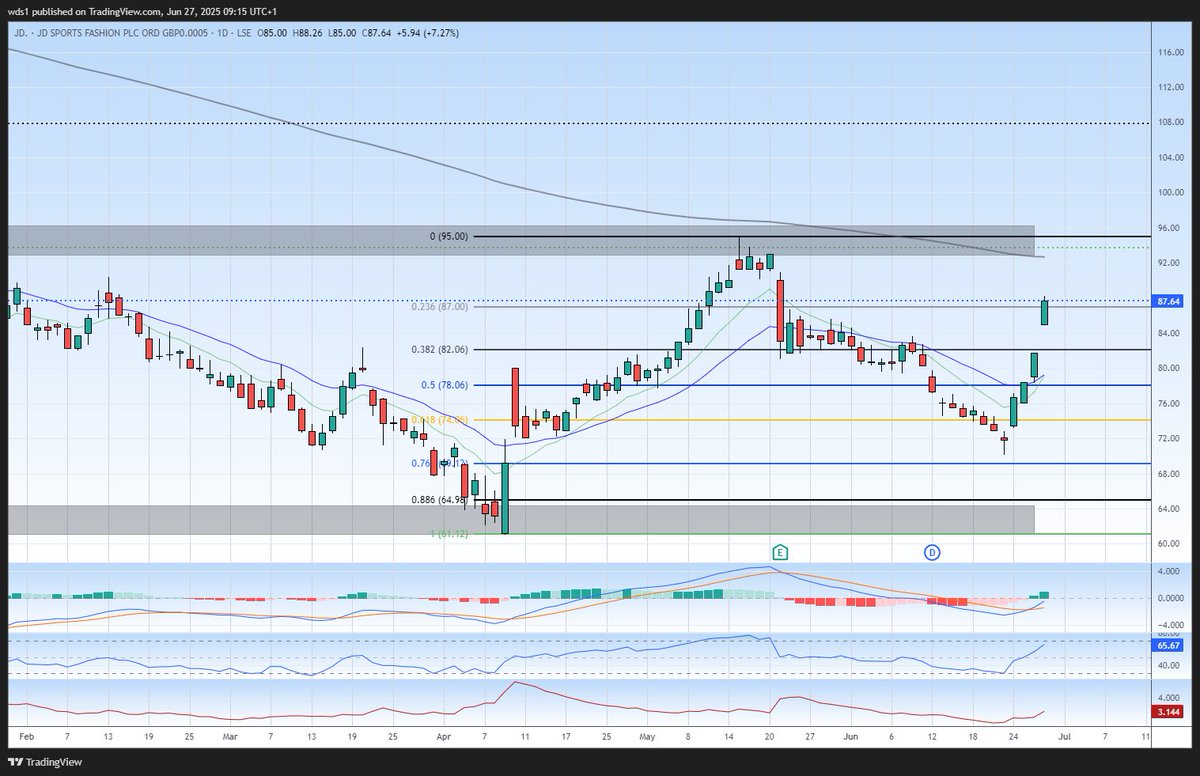
Task: Click the lower grey support zone rectangle
Action: 521,519
